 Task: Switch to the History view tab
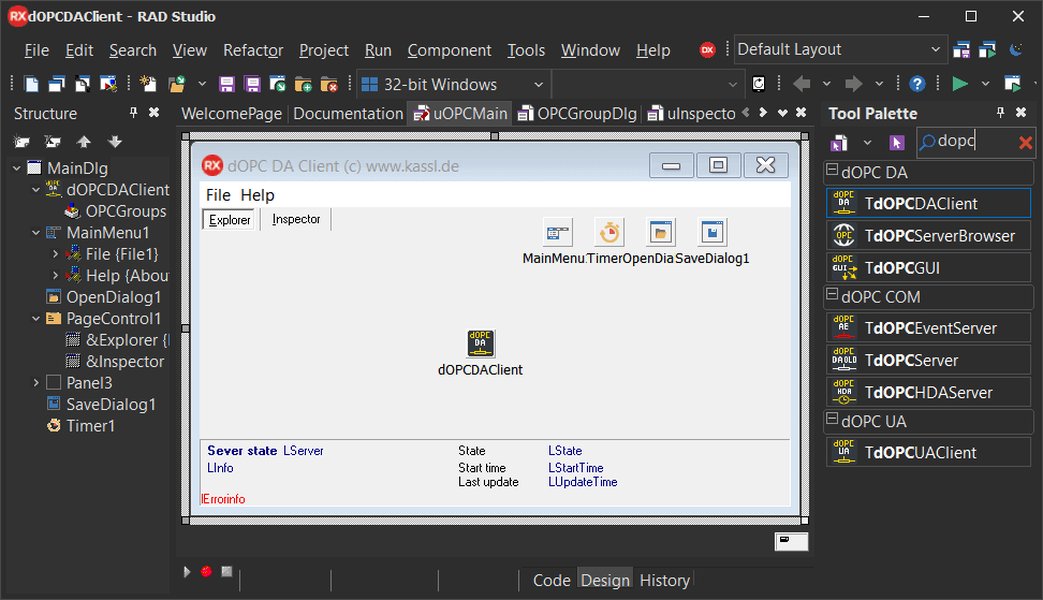pyautogui.click(x=665, y=580)
